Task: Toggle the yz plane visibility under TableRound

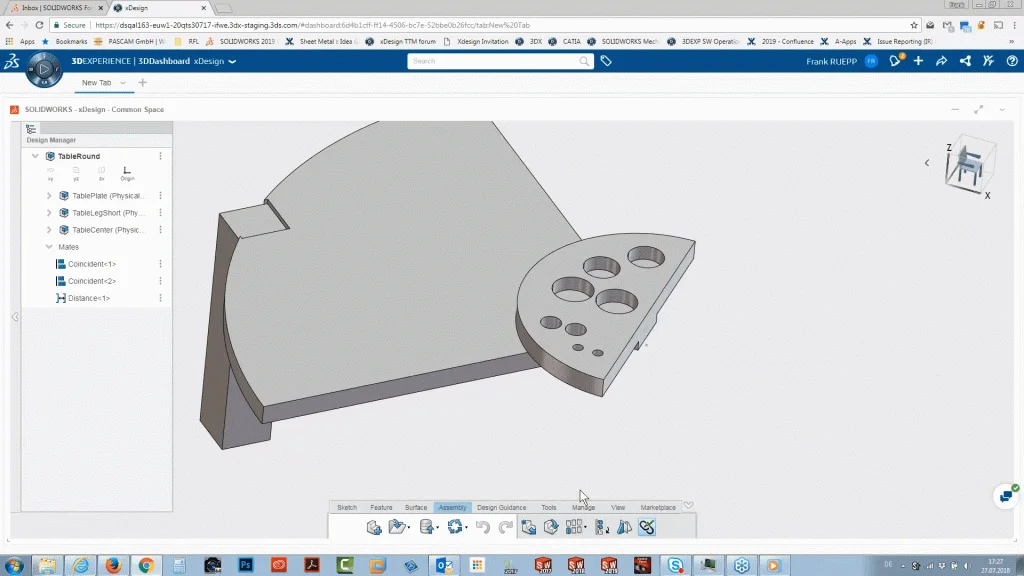Action: tap(76, 172)
